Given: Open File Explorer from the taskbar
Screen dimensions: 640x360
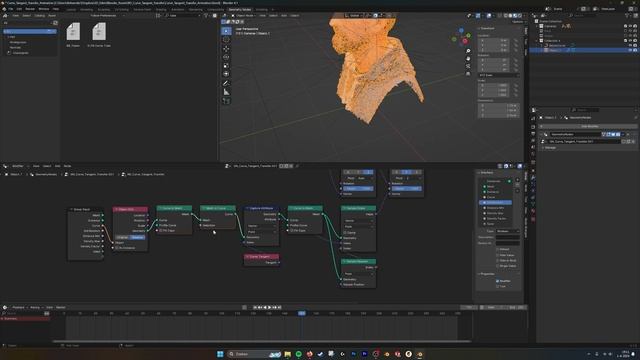Looking at the screenshot, I should (x=288, y=354).
